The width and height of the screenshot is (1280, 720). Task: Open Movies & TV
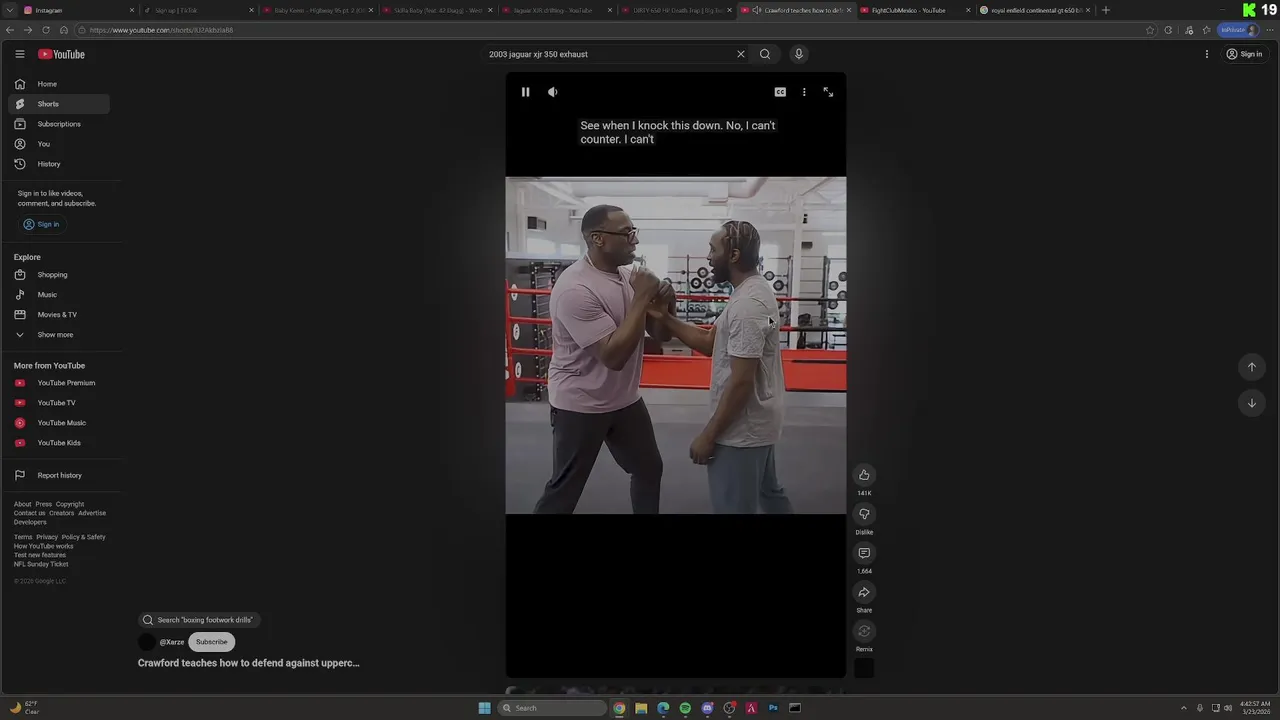58,315
